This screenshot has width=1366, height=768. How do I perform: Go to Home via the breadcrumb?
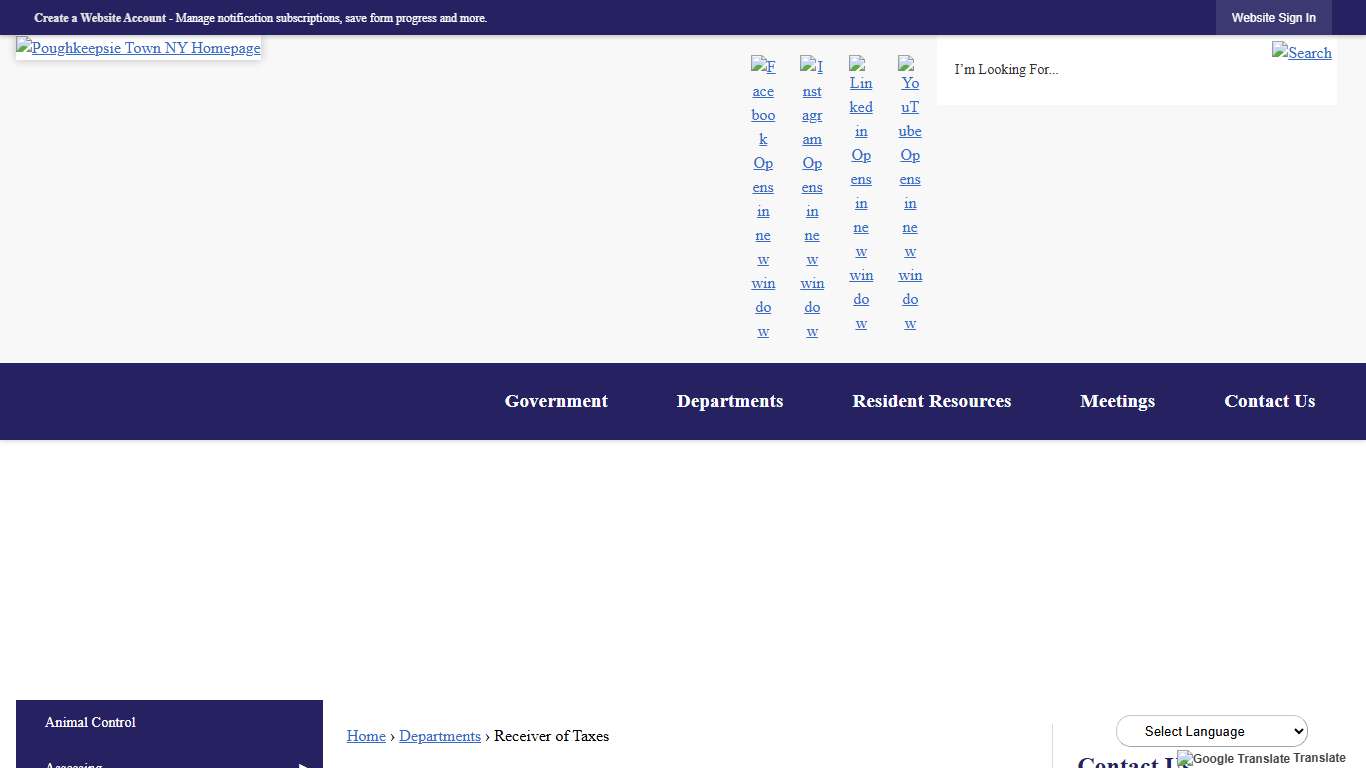point(366,736)
